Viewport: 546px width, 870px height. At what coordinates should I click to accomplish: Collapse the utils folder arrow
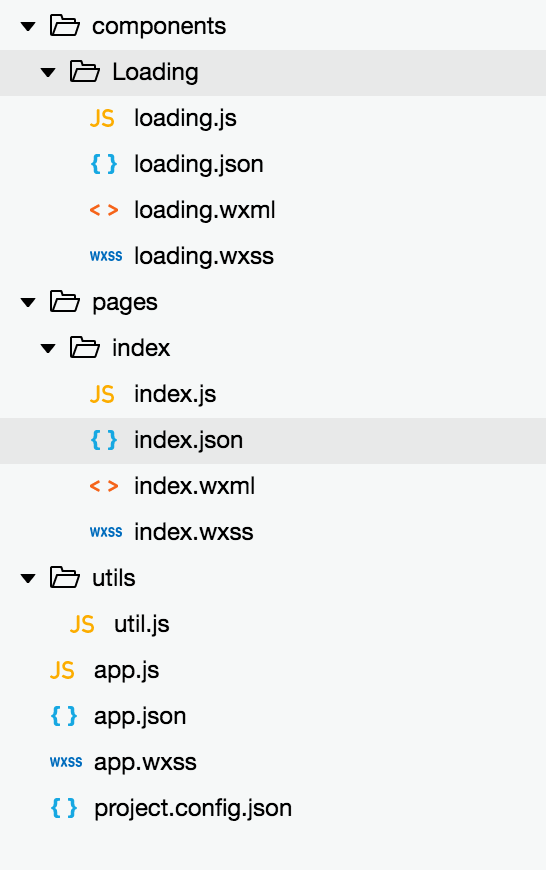[x=28, y=578]
